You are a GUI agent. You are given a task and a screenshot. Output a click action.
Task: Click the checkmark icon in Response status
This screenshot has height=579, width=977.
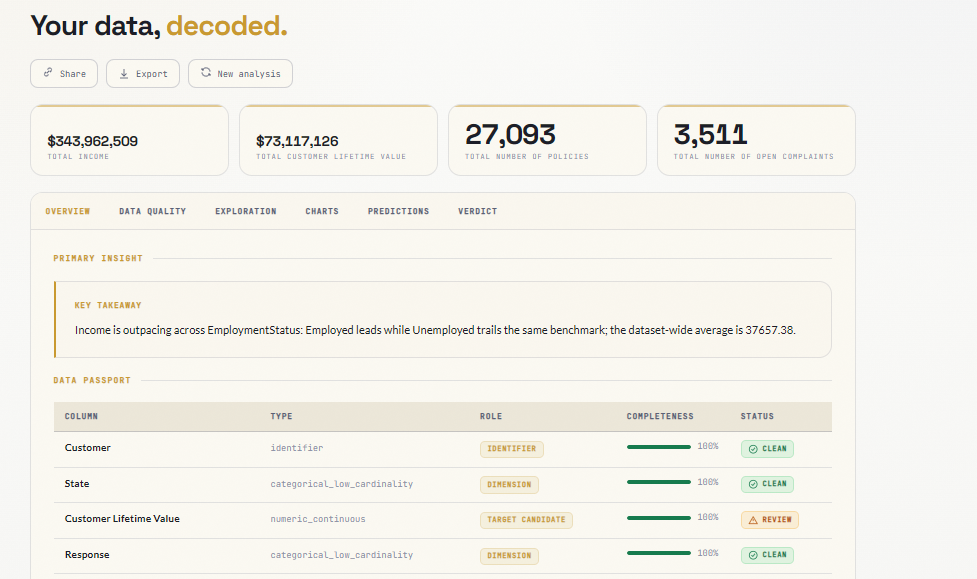[x=753, y=555]
